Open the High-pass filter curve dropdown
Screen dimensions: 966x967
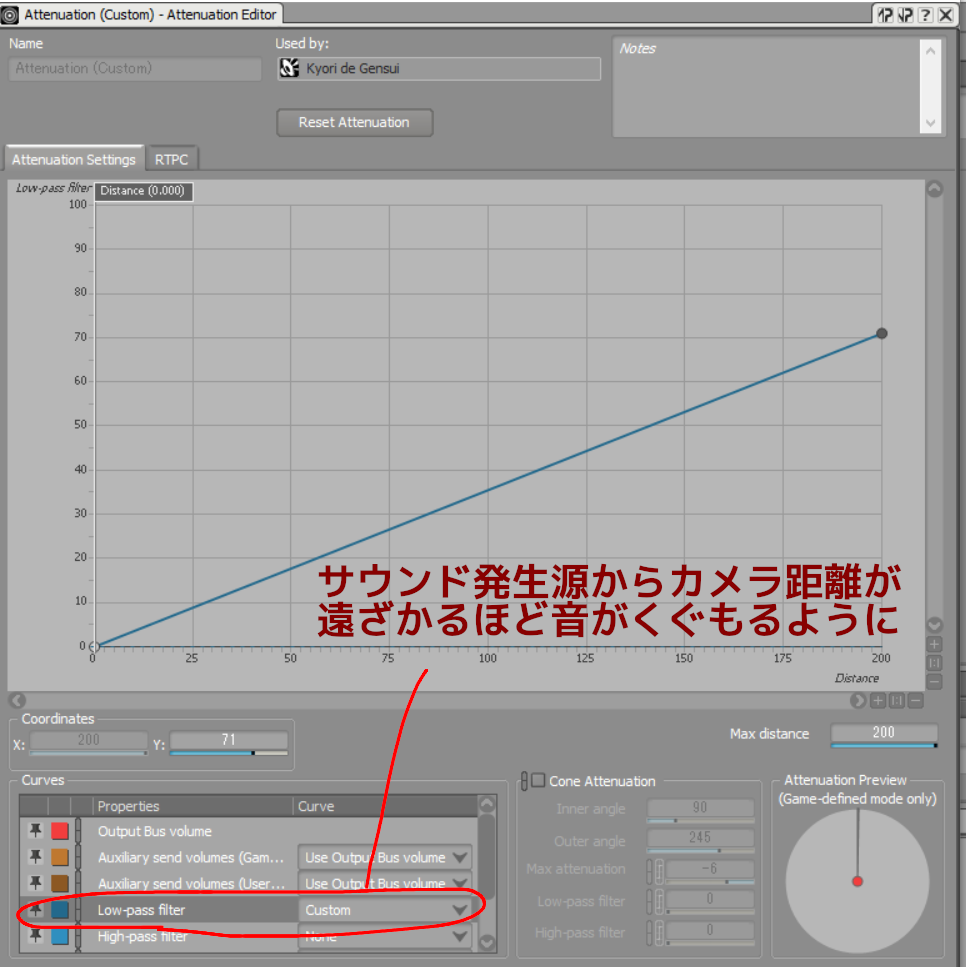click(x=385, y=936)
